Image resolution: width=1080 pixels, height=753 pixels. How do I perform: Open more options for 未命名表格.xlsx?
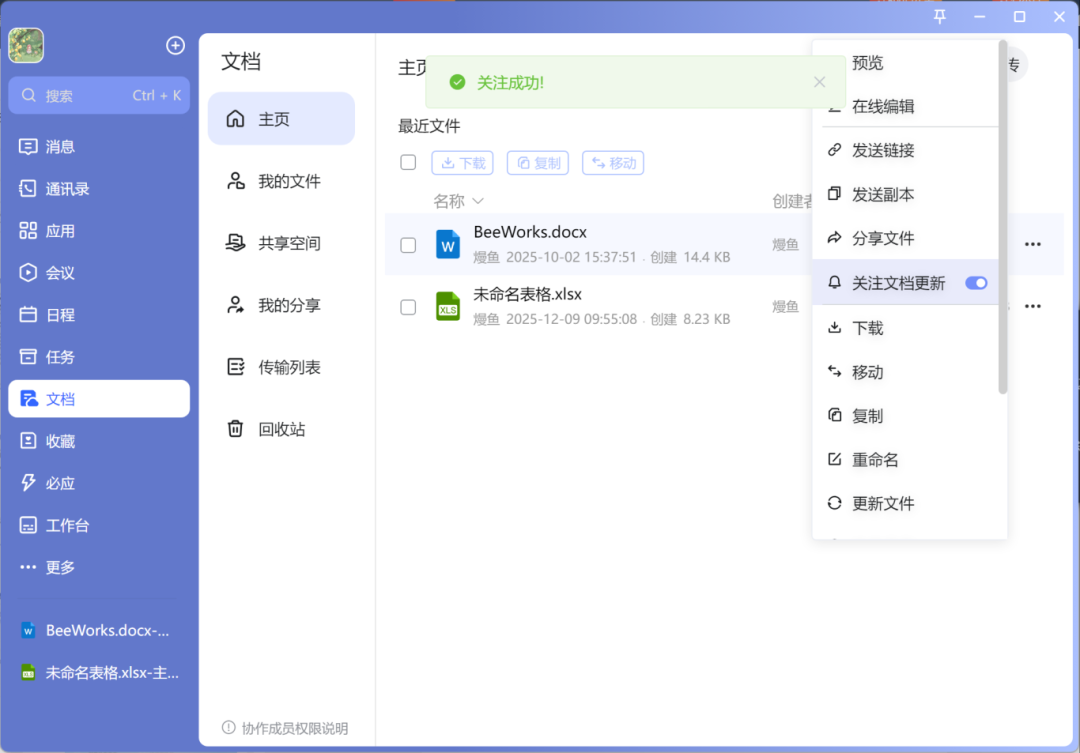1032,306
